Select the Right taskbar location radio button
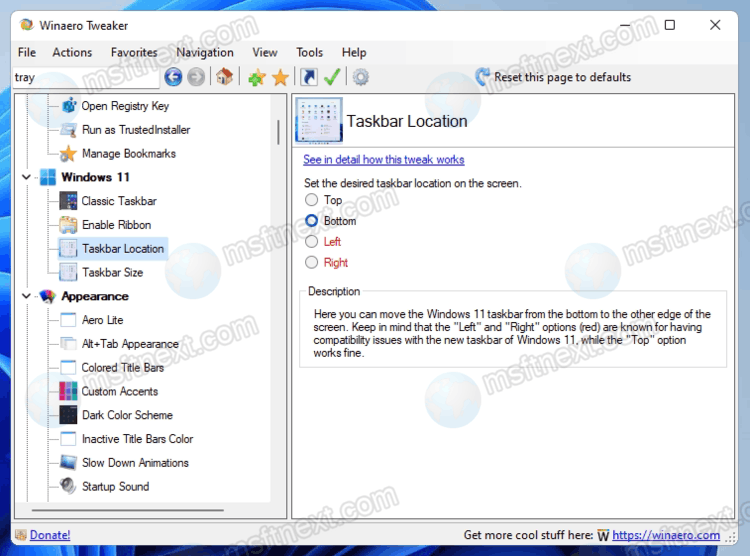The image size is (750, 556). coord(311,262)
